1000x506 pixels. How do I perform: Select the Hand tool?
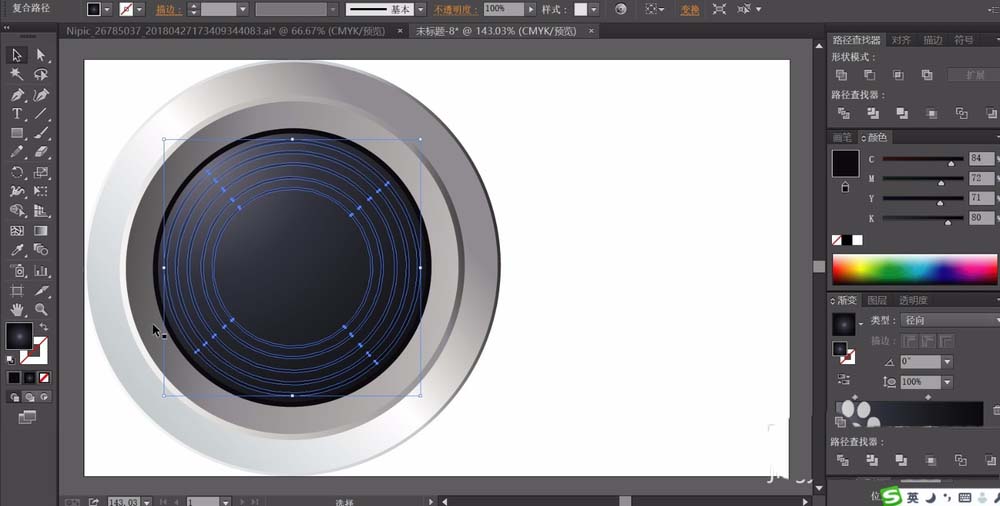coord(17,309)
